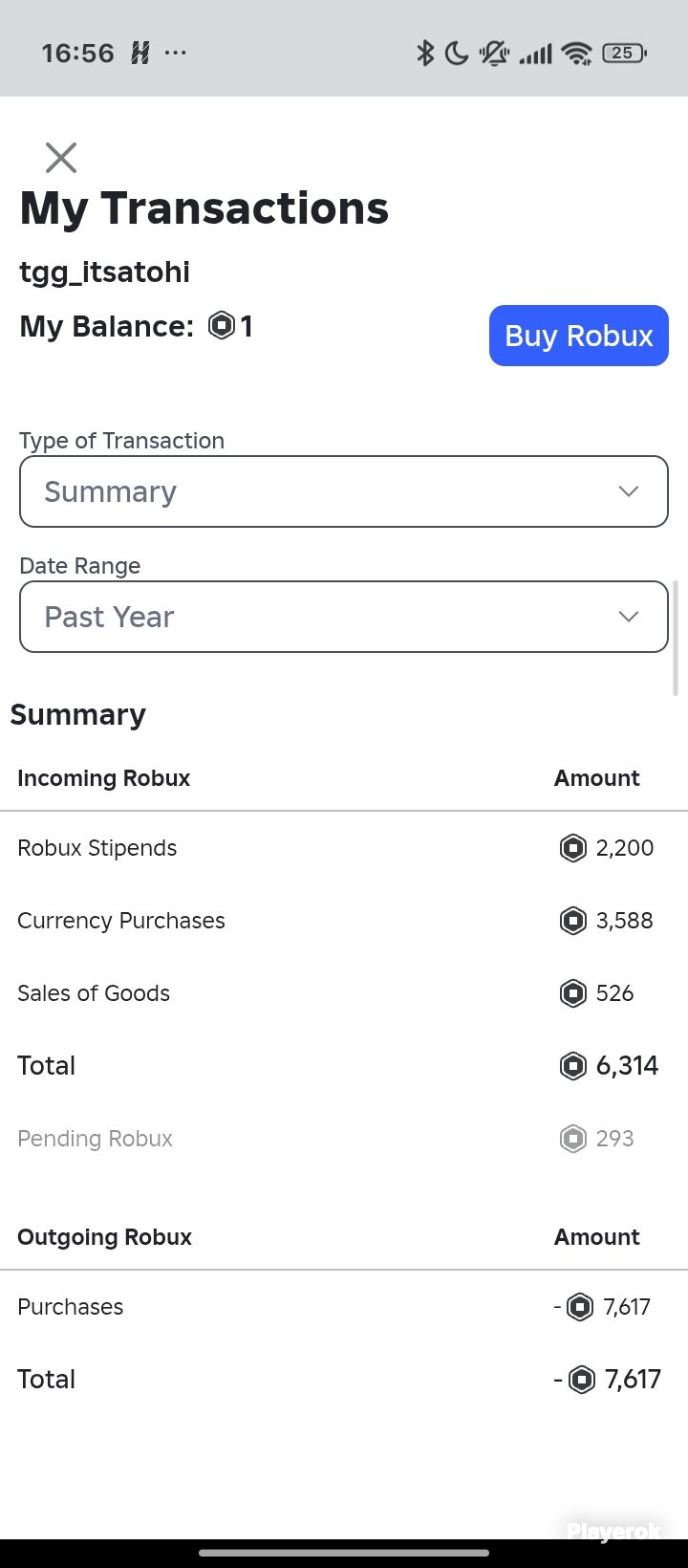Viewport: 688px width, 1568px height.
Task: Tap the faded Robux icon for Pending Robux
Action: coord(572,1139)
